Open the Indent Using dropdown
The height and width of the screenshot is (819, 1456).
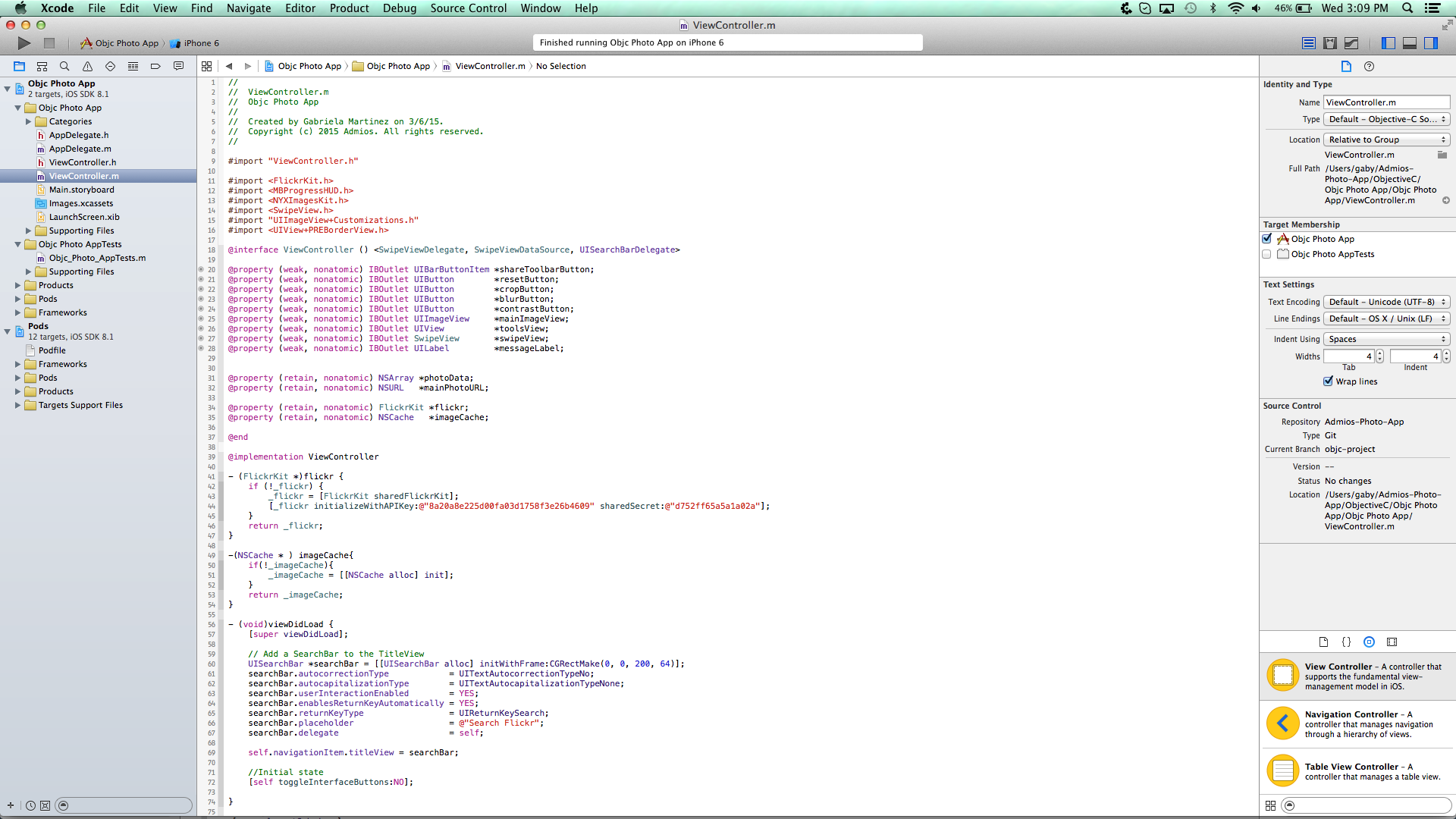(x=1387, y=339)
